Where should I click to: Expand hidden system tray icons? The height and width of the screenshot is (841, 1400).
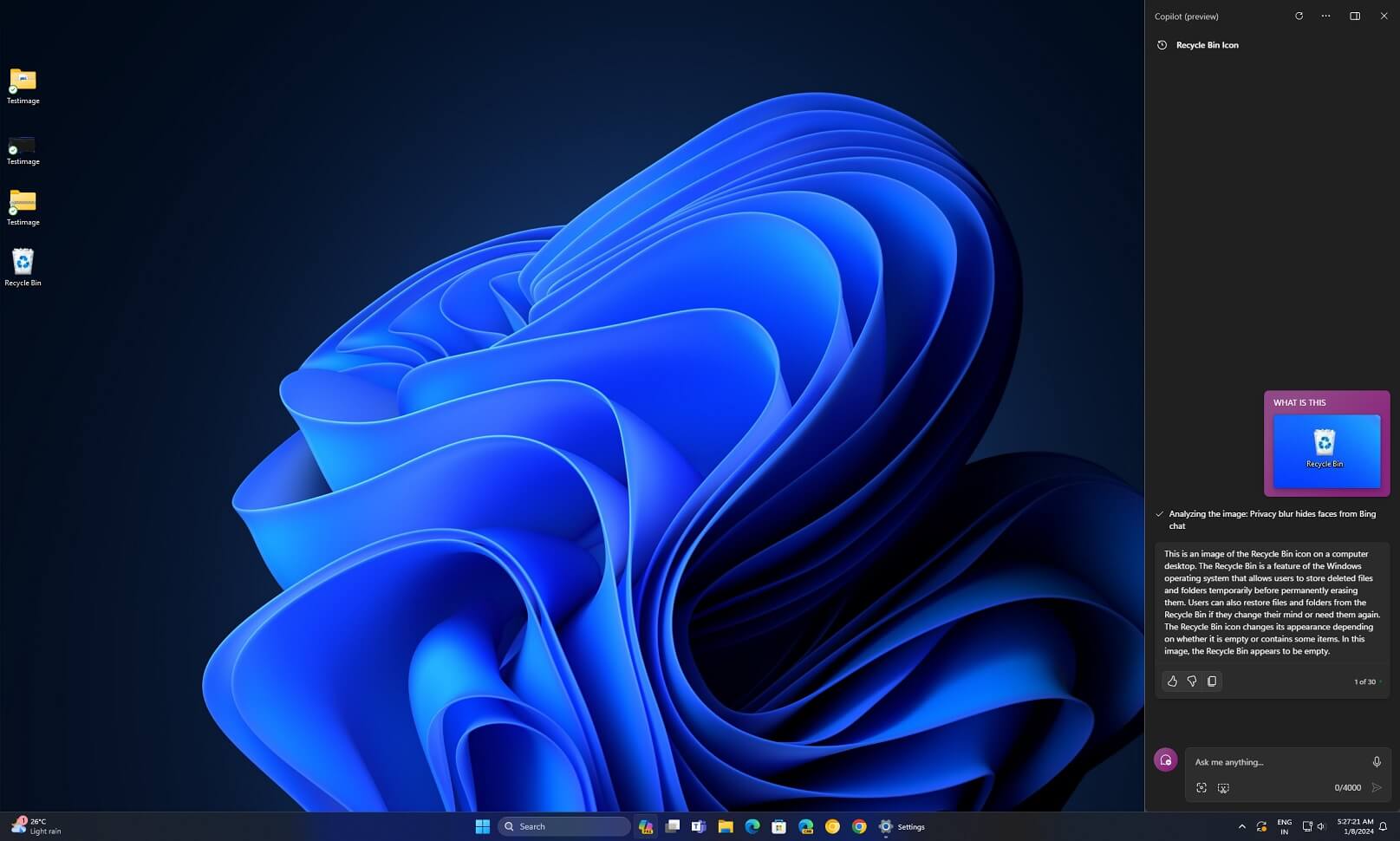click(1241, 825)
